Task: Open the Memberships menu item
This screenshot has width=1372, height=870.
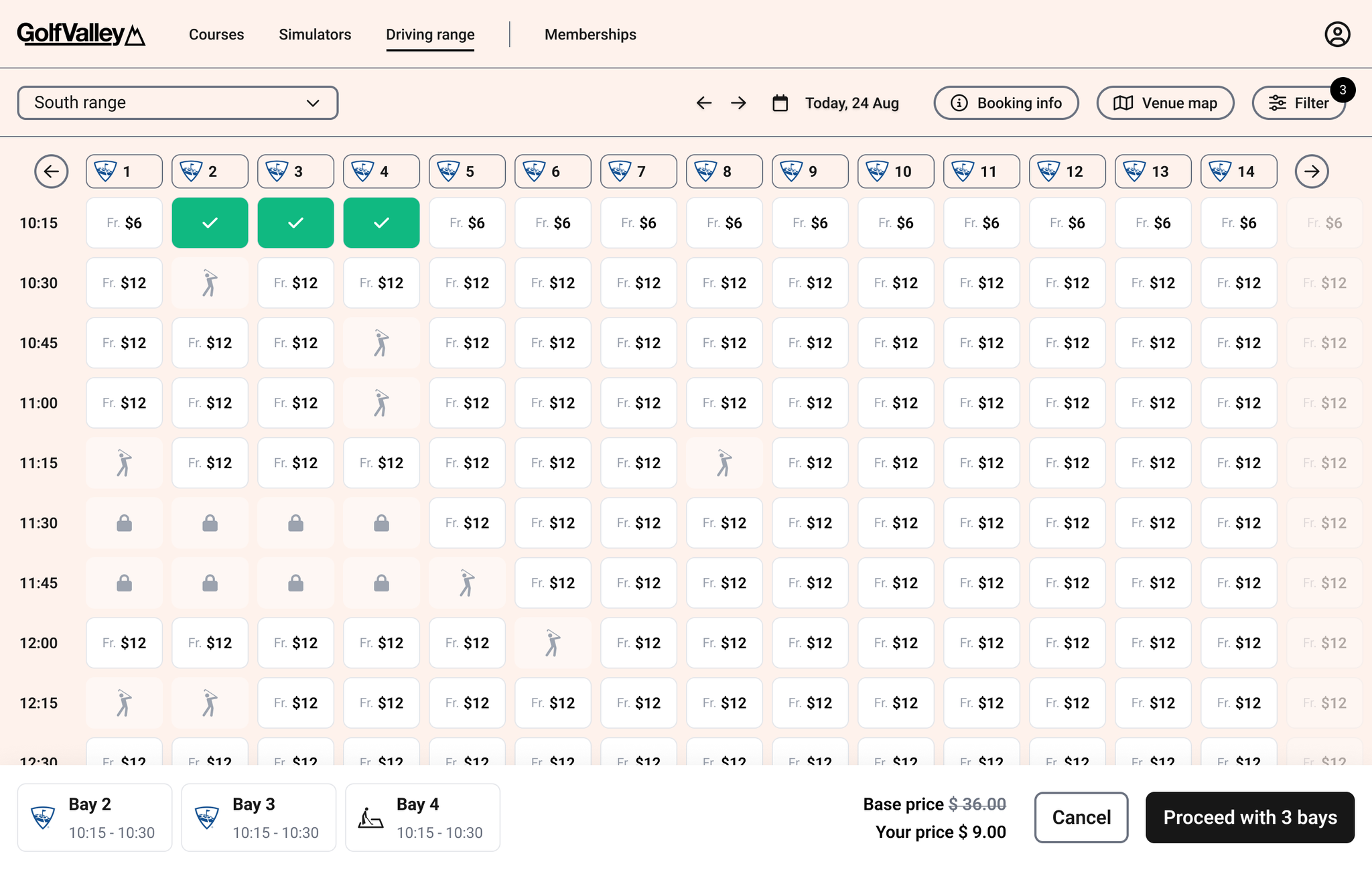Action: (x=590, y=35)
